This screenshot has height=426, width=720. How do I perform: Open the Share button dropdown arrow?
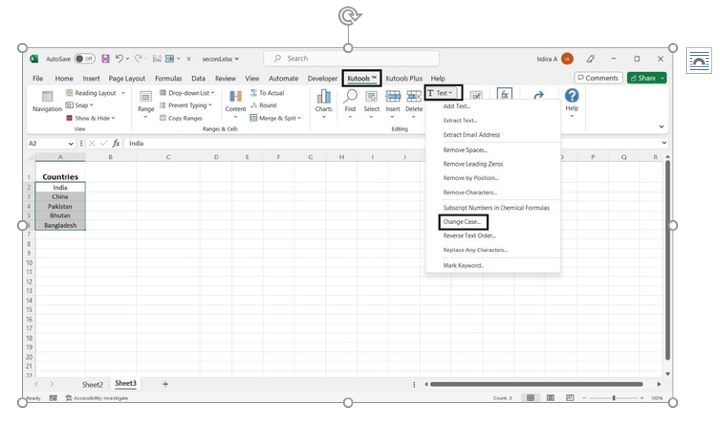[663, 78]
